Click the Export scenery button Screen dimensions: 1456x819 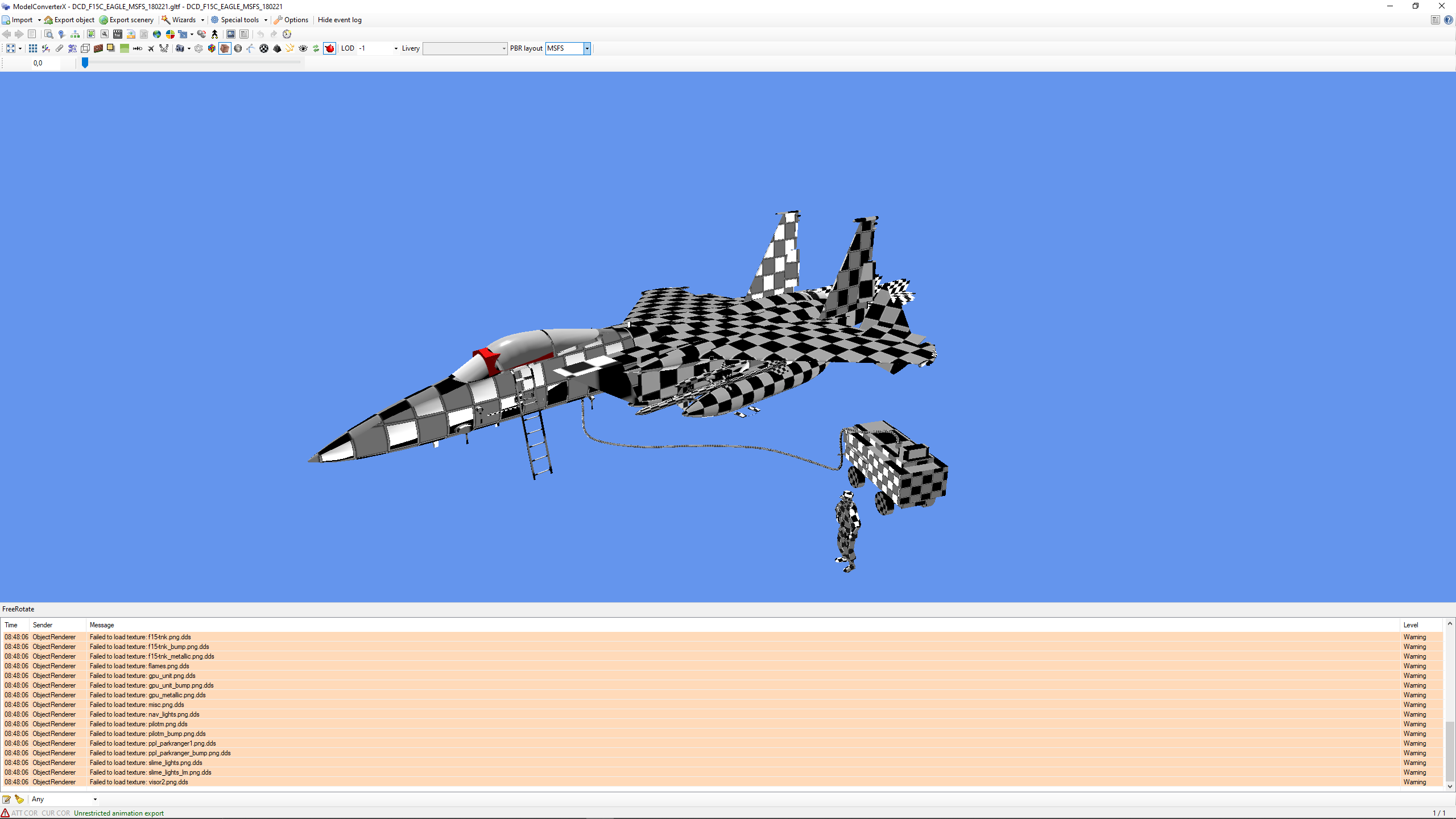pos(126,20)
